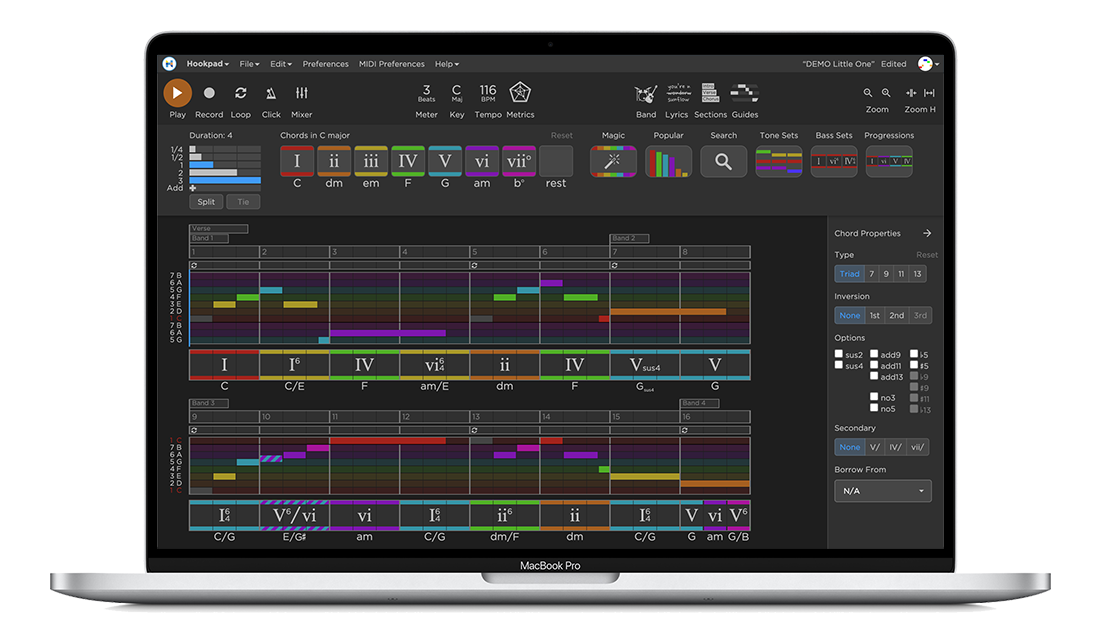Enable the sus4 chord option
Viewport: 1101px width, 641px height.
click(x=838, y=364)
